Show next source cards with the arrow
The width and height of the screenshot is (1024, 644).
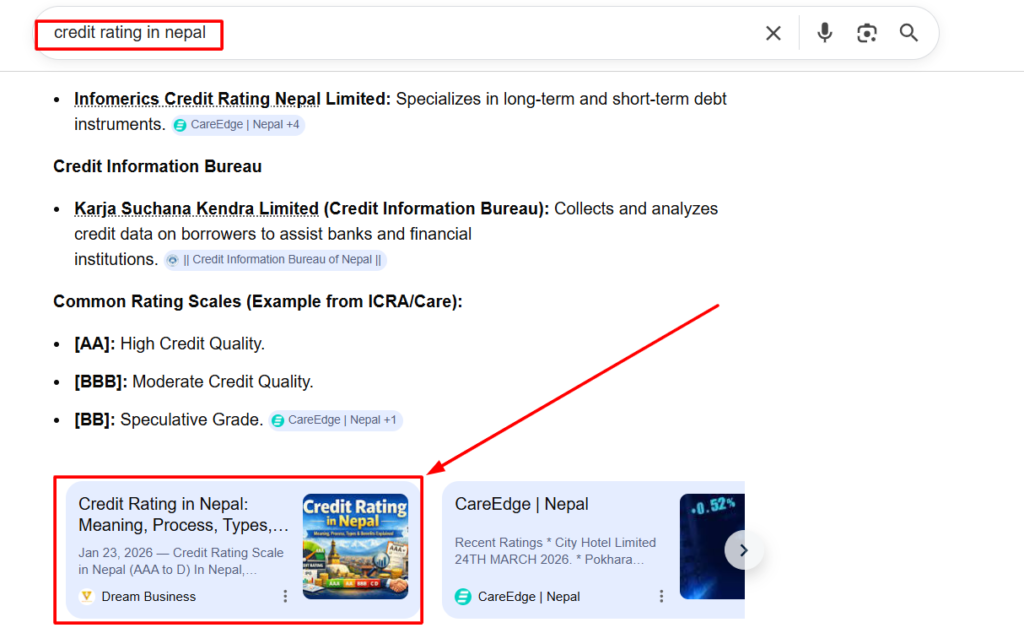coord(743,550)
